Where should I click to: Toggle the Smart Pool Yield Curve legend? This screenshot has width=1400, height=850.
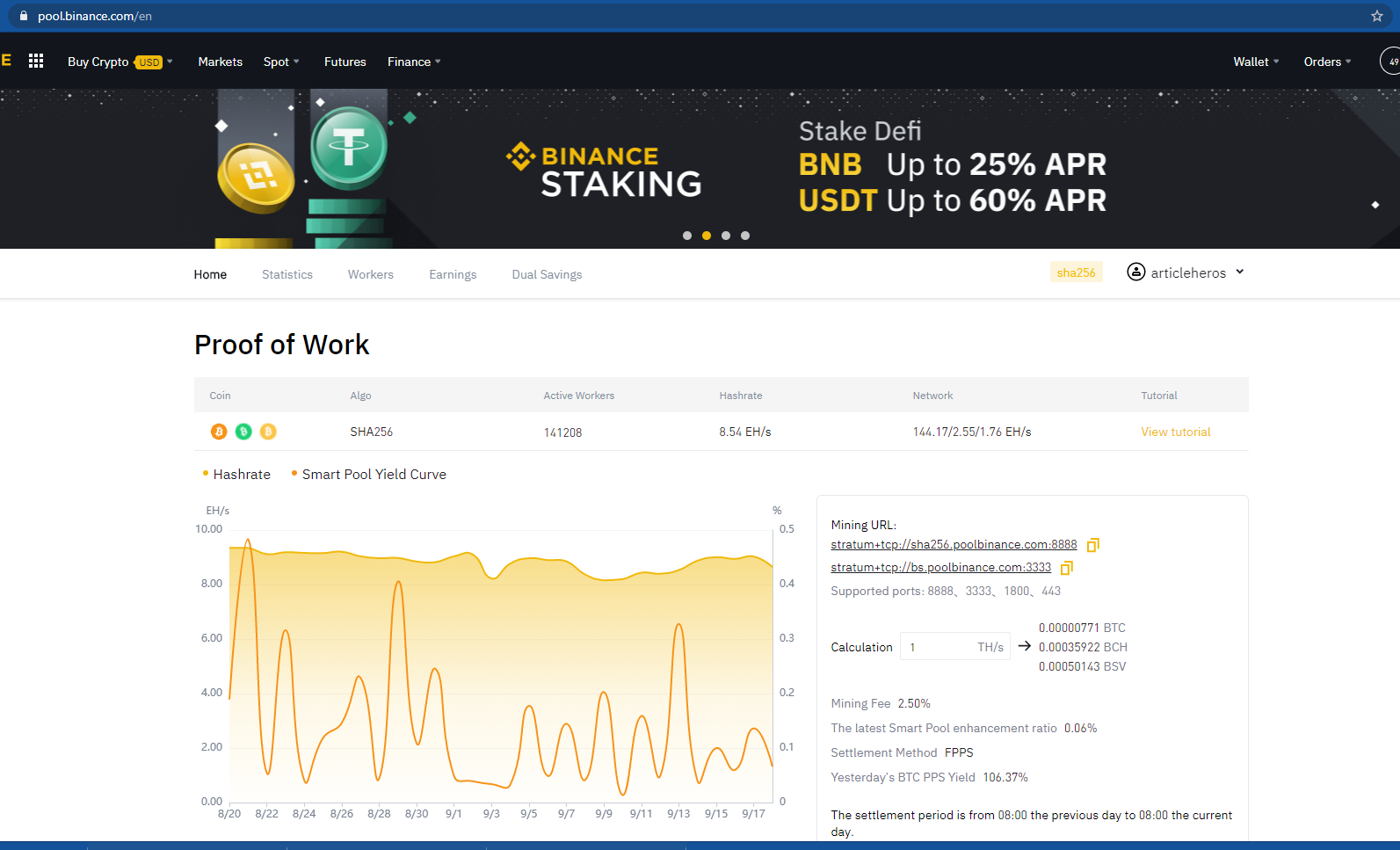(x=369, y=474)
